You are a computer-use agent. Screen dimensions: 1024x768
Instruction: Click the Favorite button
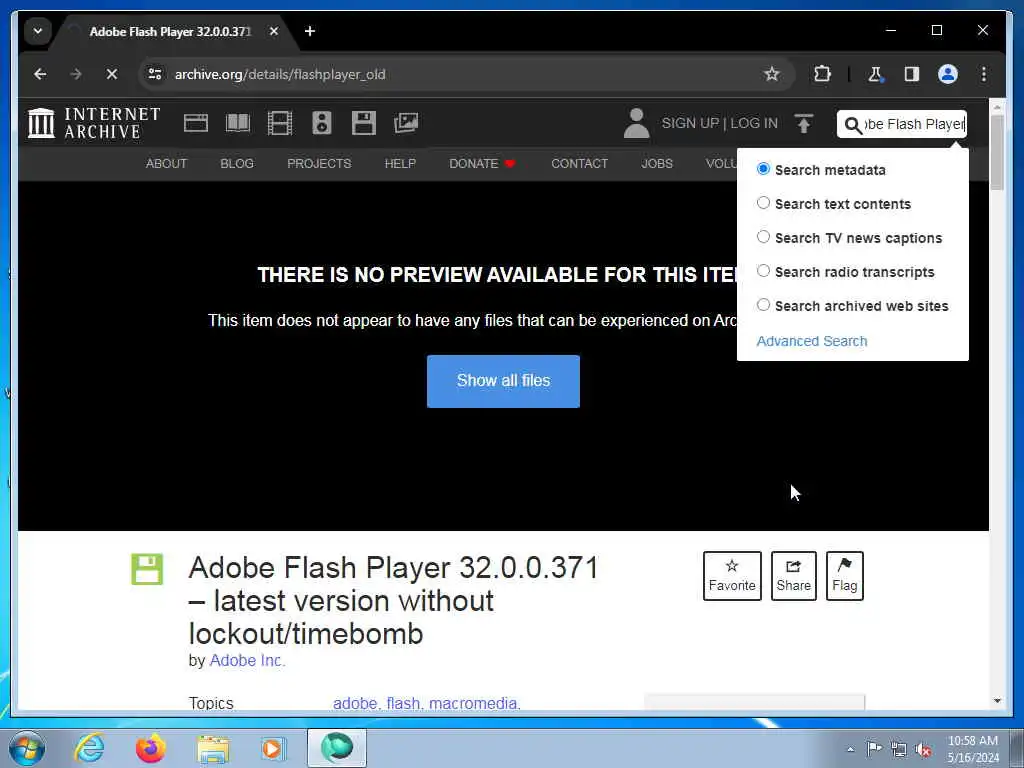pos(732,576)
